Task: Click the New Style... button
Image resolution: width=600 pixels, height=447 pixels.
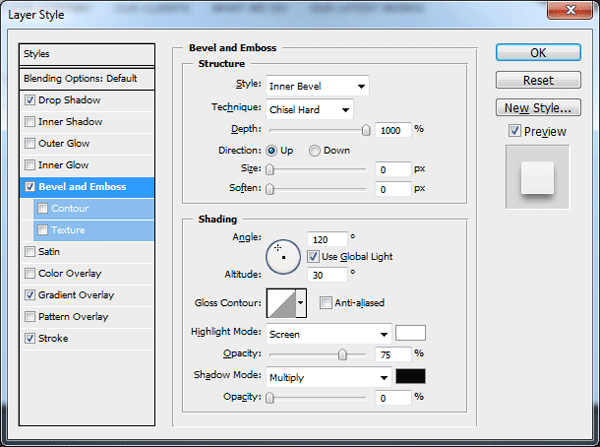Action: pos(538,108)
